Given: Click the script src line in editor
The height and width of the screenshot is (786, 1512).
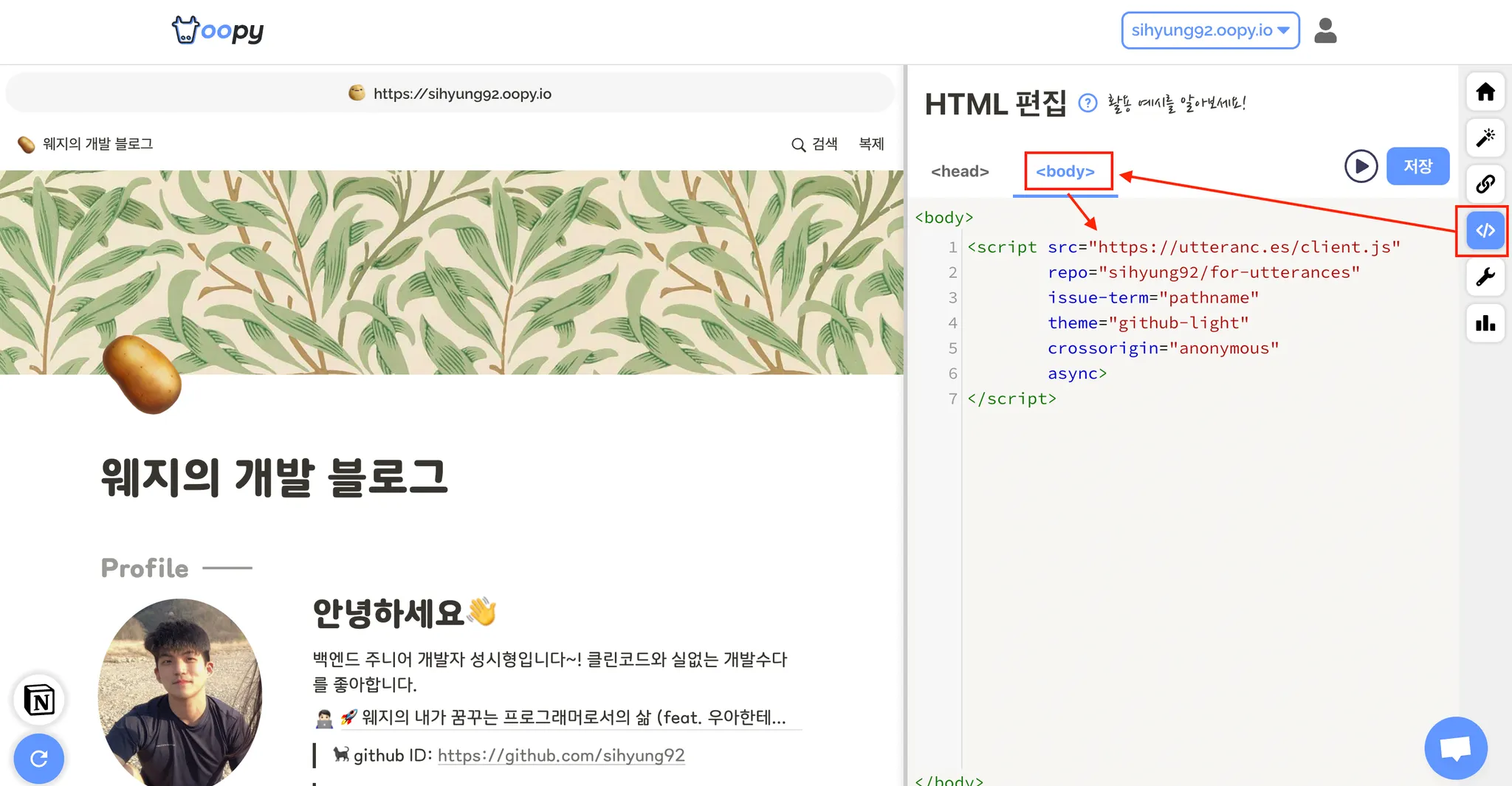Looking at the screenshot, I should [x=1183, y=247].
